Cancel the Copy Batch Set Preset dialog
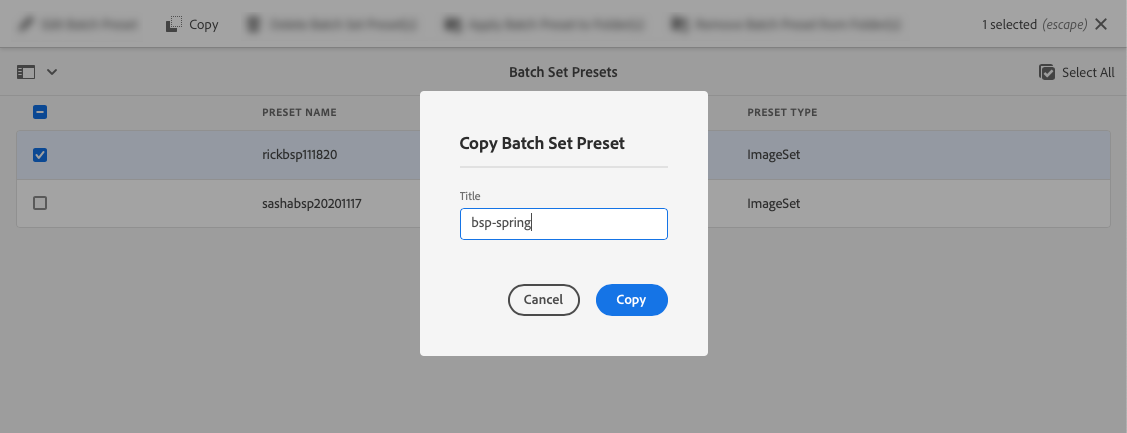This screenshot has height=433, width=1127. coord(544,300)
